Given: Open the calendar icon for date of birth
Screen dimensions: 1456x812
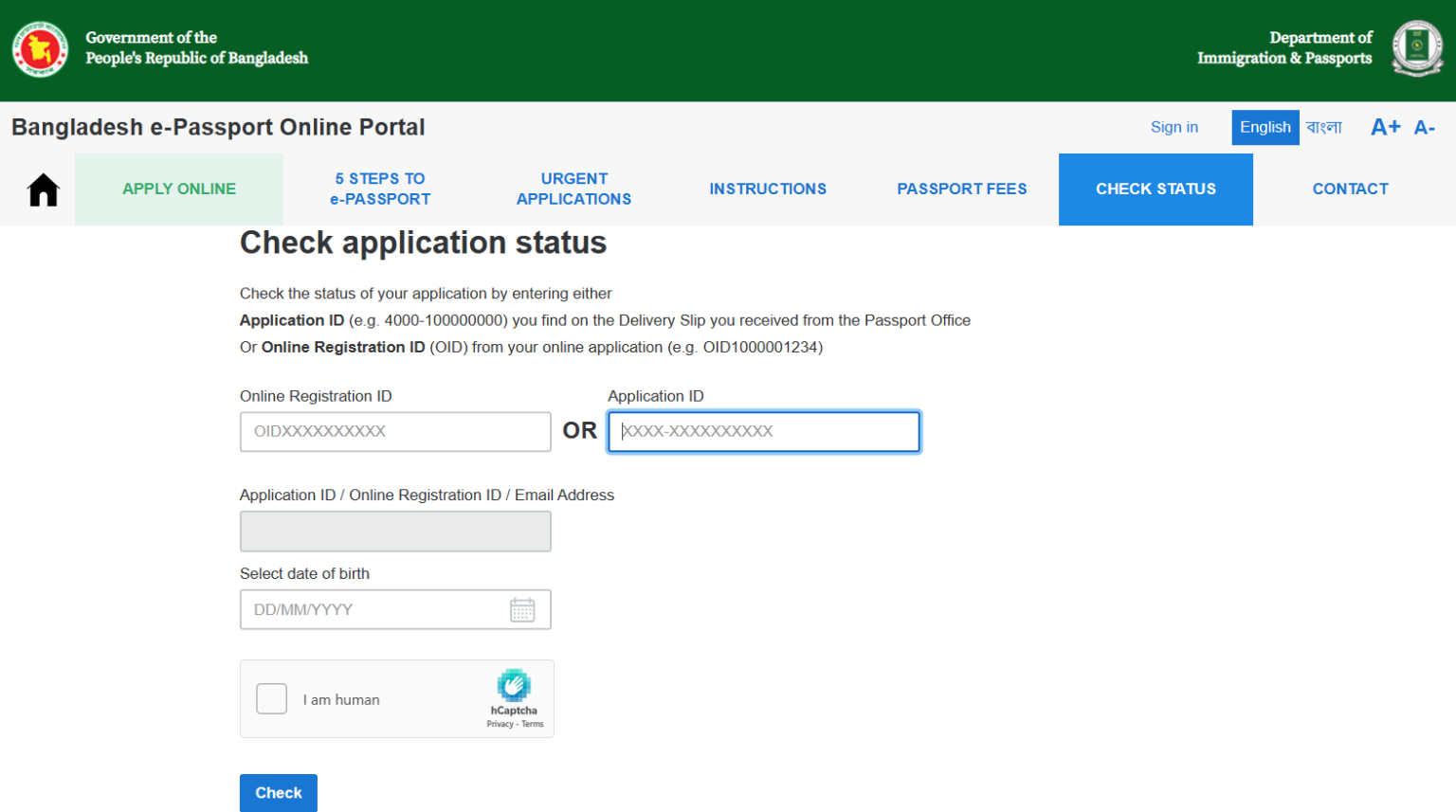Looking at the screenshot, I should point(522,609).
